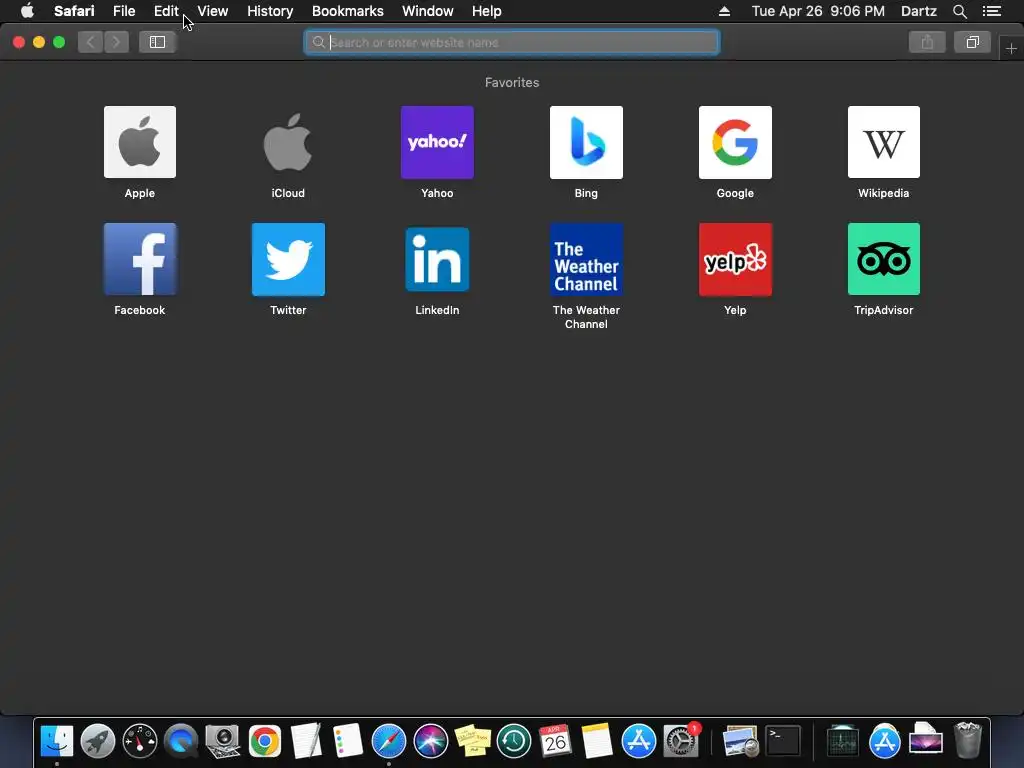Open System Preferences with badge
The width and height of the screenshot is (1024, 768).
tap(680, 741)
